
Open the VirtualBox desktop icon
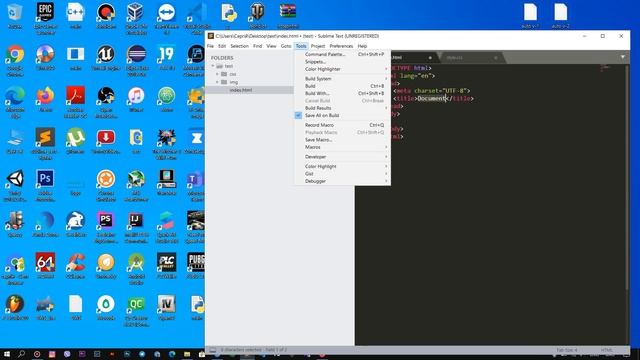(136, 18)
